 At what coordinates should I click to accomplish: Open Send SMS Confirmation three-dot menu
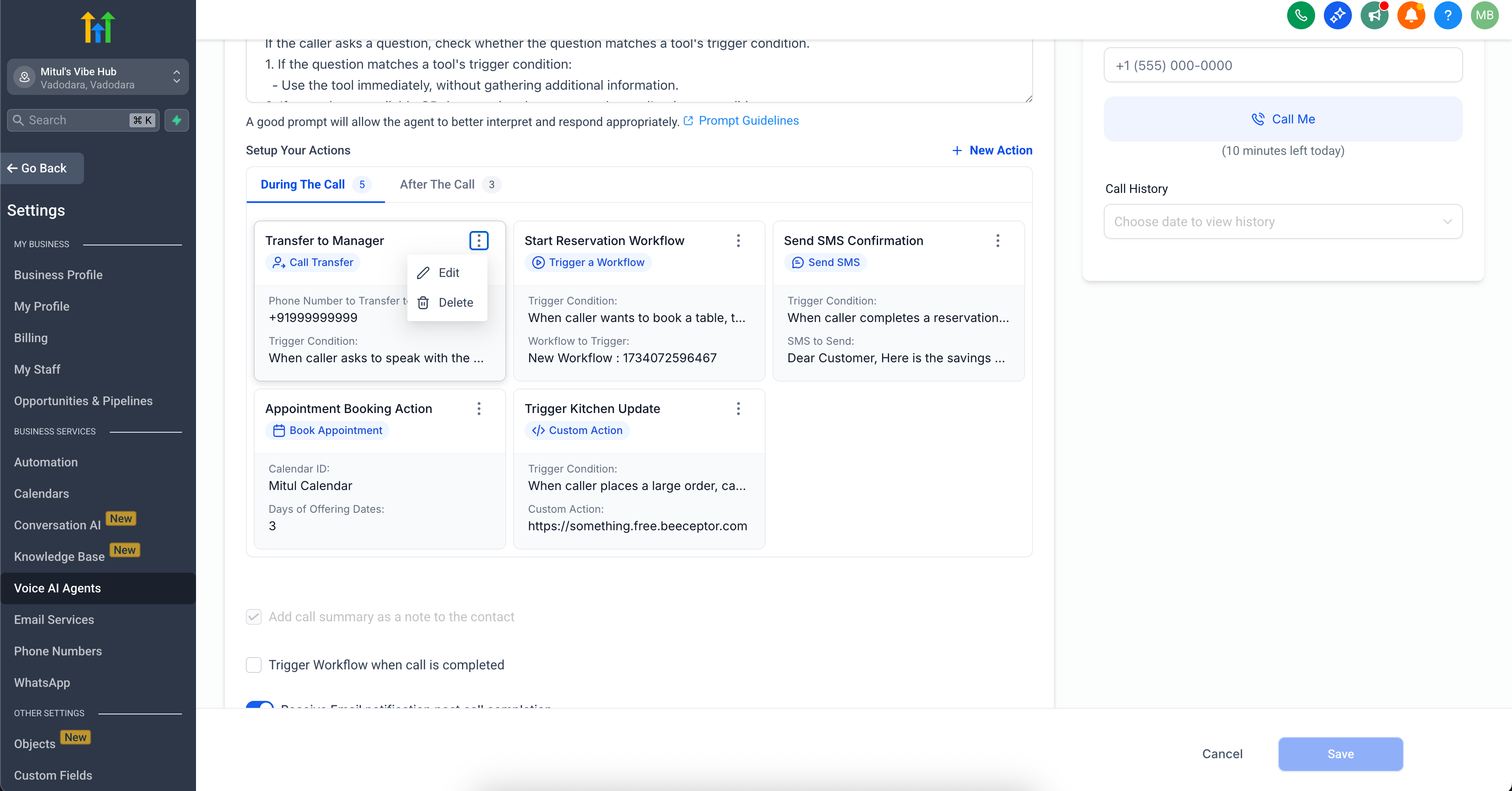(997, 241)
